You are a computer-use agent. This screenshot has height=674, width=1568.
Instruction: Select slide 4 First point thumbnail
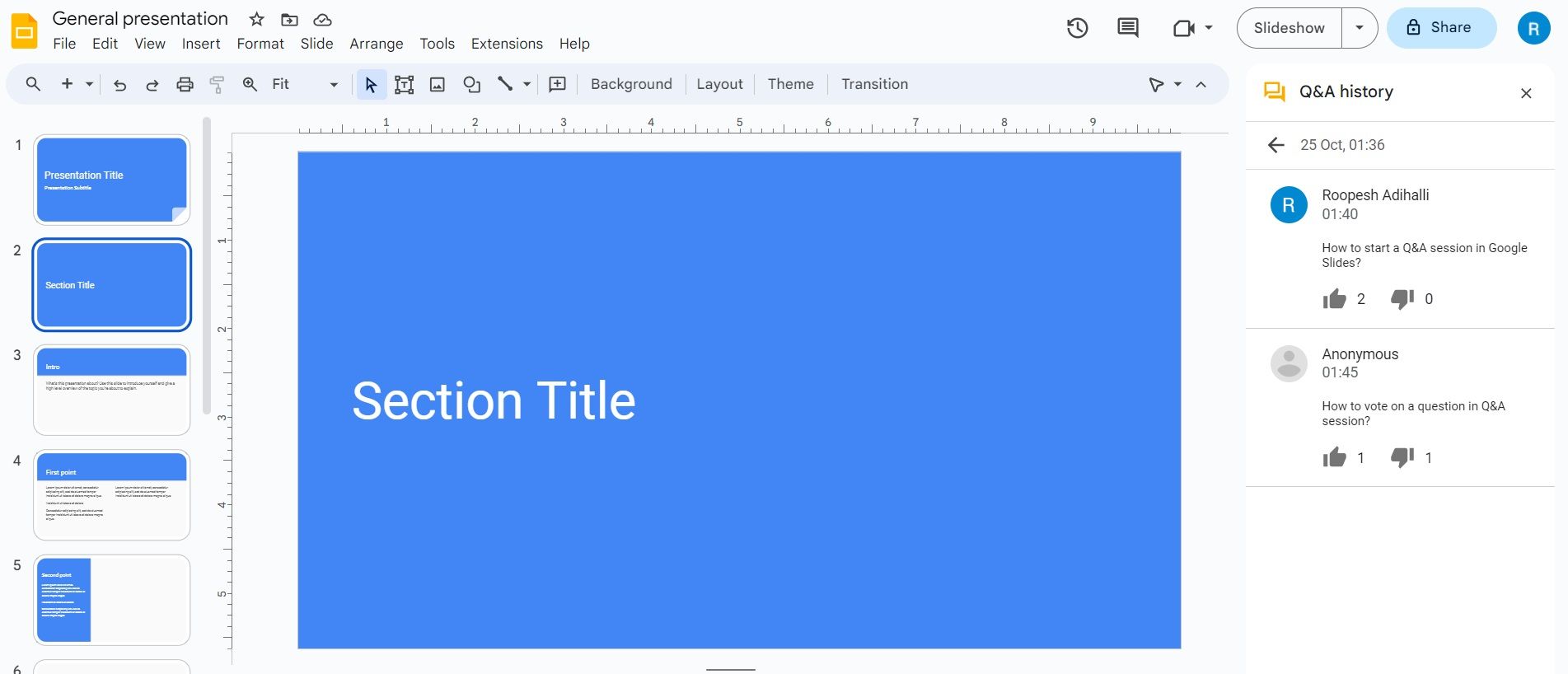click(x=112, y=495)
